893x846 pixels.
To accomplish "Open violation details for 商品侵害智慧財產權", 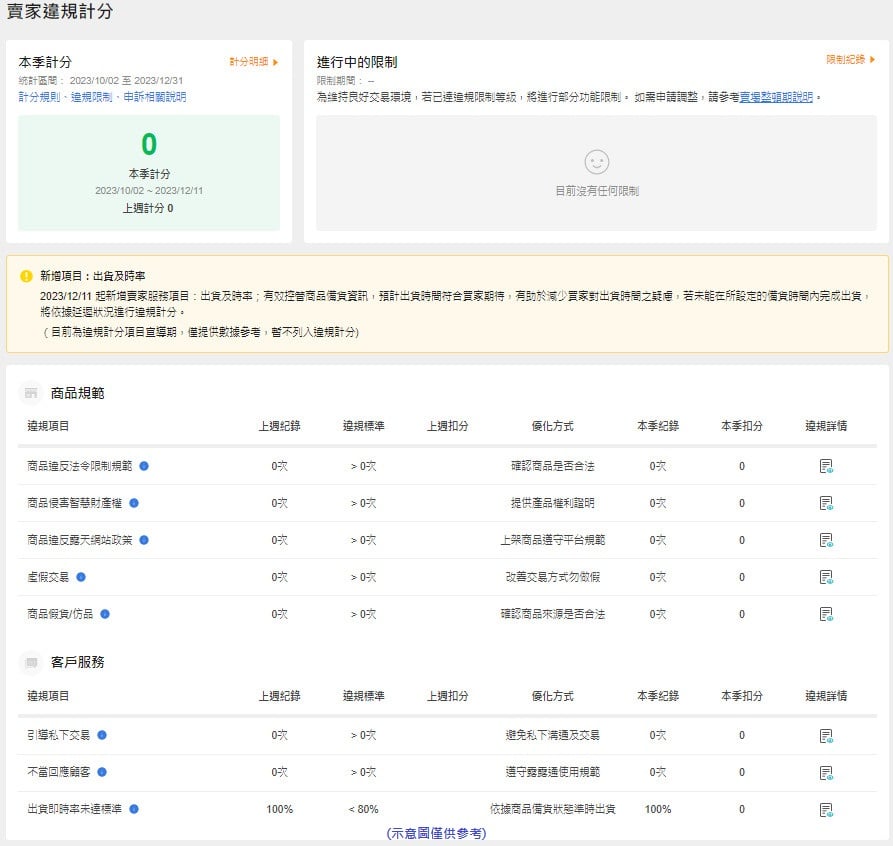I will (x=826, y=503).
